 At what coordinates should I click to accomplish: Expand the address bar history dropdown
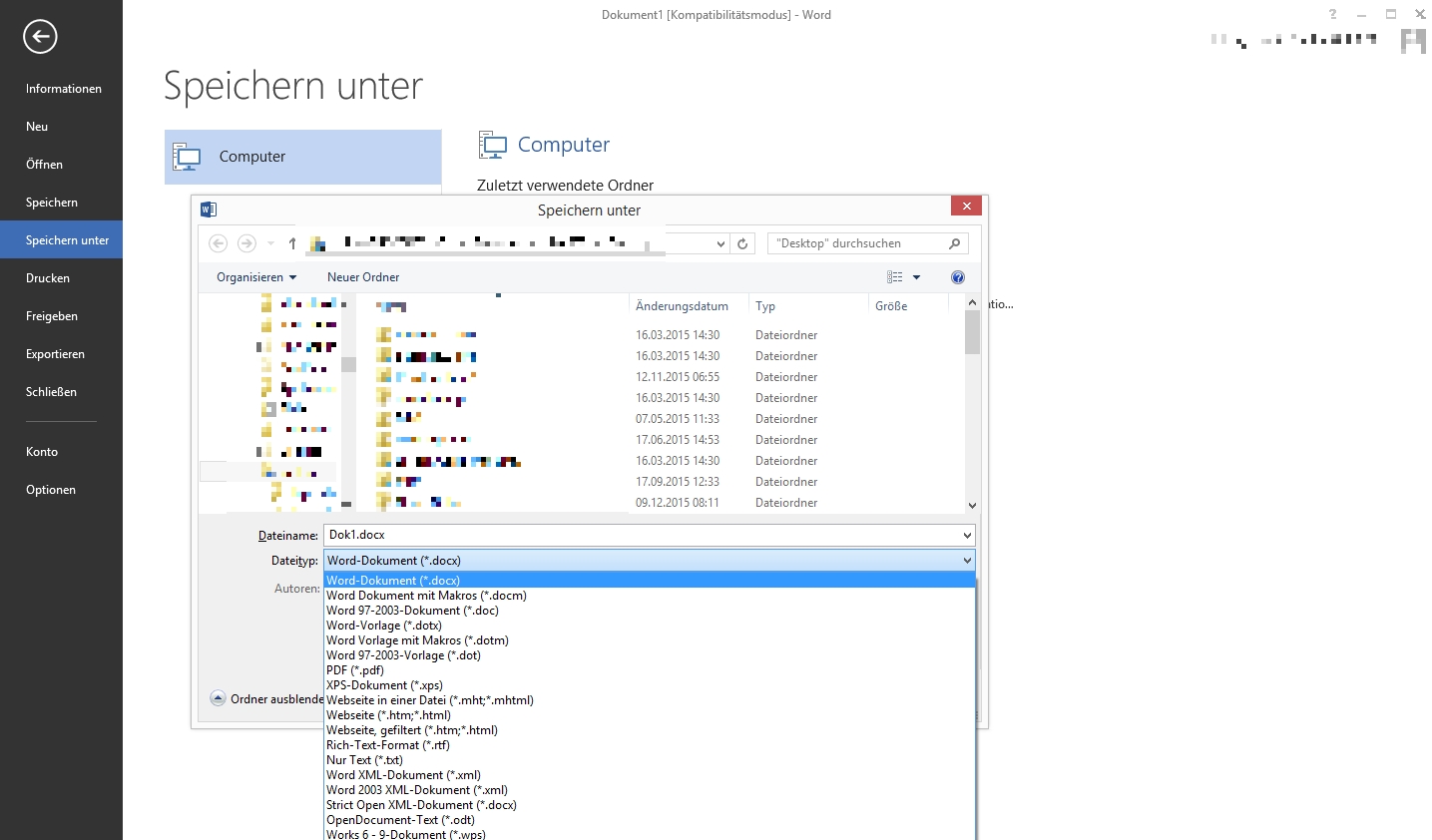(x=720, y=243)
